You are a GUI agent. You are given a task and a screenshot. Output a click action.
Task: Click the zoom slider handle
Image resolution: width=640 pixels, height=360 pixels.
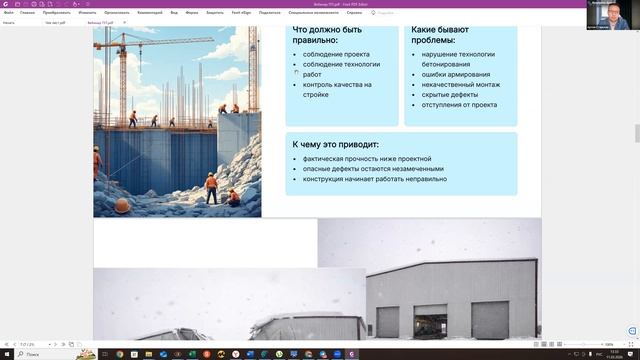pyautogui.click(x=584, y=344)
